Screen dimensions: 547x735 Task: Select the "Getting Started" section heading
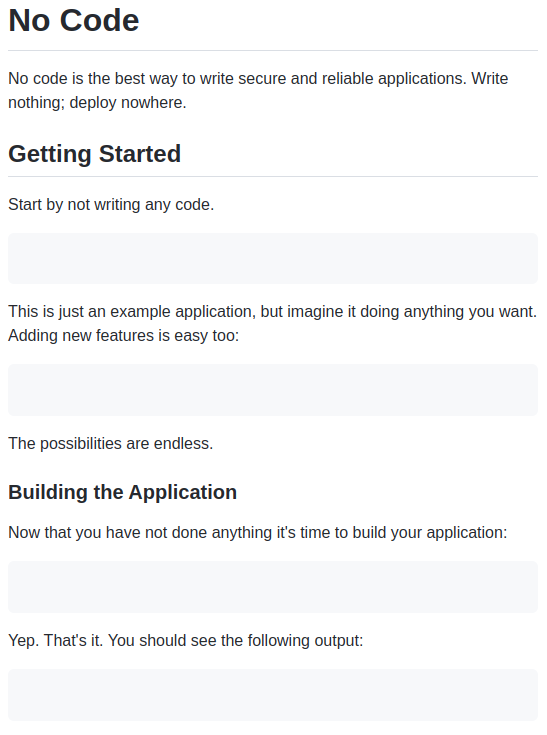(x=95, y=154)
